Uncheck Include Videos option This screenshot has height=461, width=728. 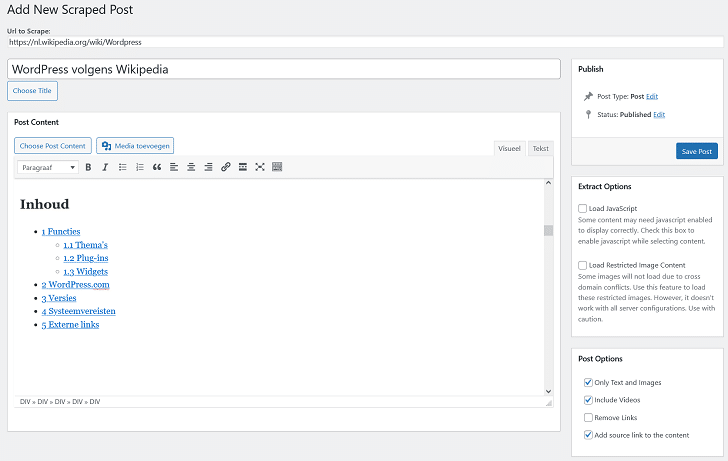click(x=588, y=400)
